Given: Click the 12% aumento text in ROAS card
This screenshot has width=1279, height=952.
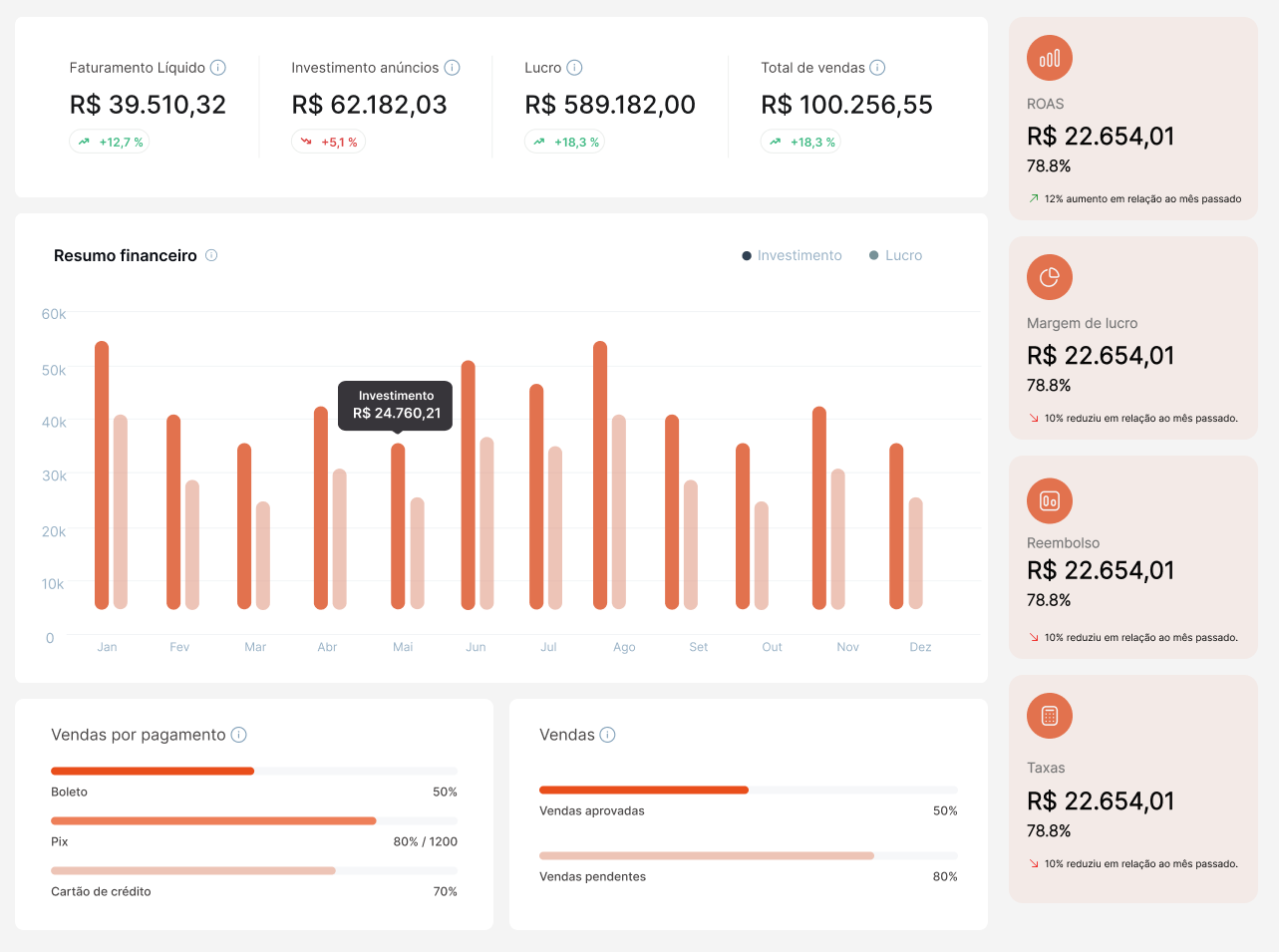Looking at the screenshot, I should coord(1142,198).
